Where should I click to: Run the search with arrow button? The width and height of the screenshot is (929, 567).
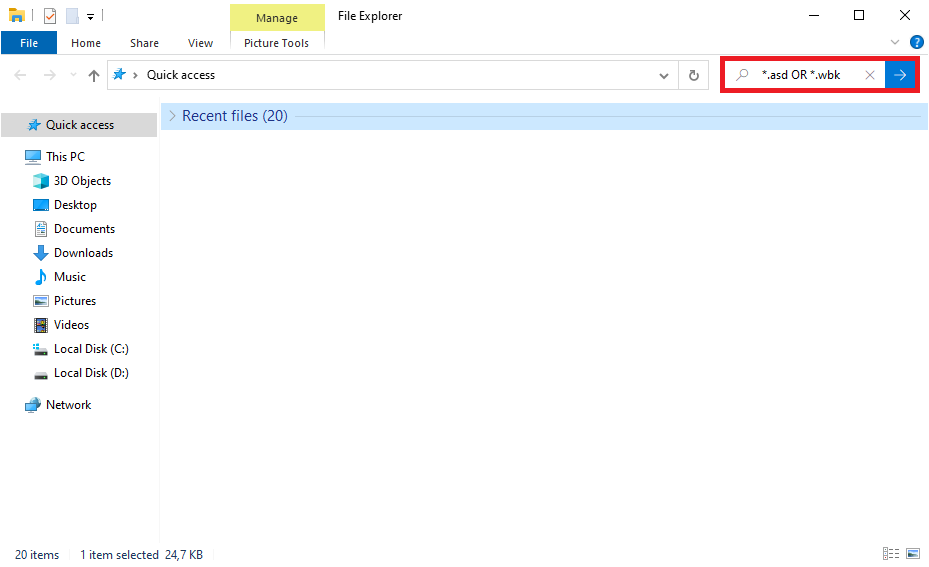pos(900,75)
